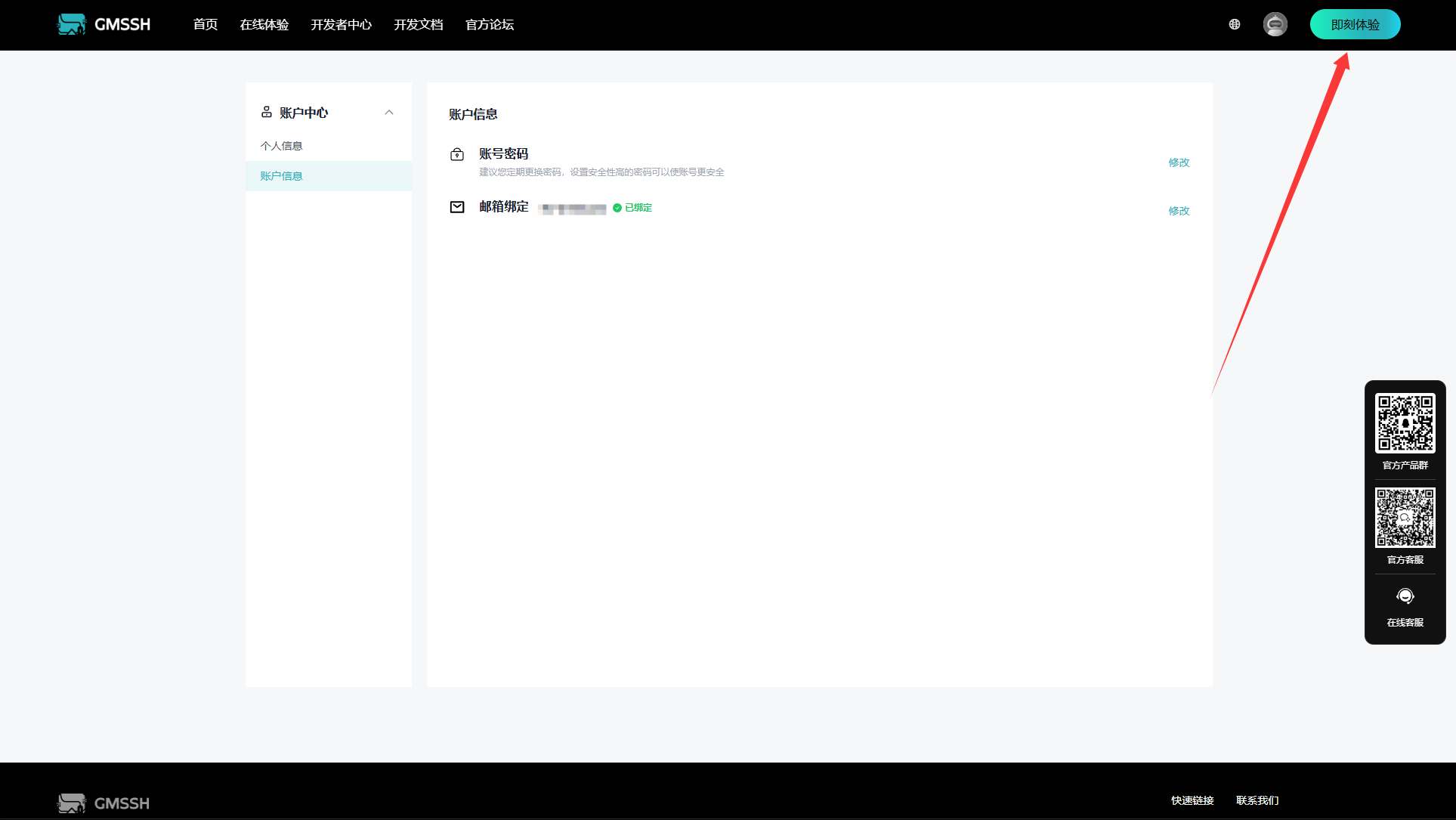Image resolution: width=1456 pixels, height=820 pixels.
Task: Open the online customer service headset icon
Action: [x=1405, y=597]
